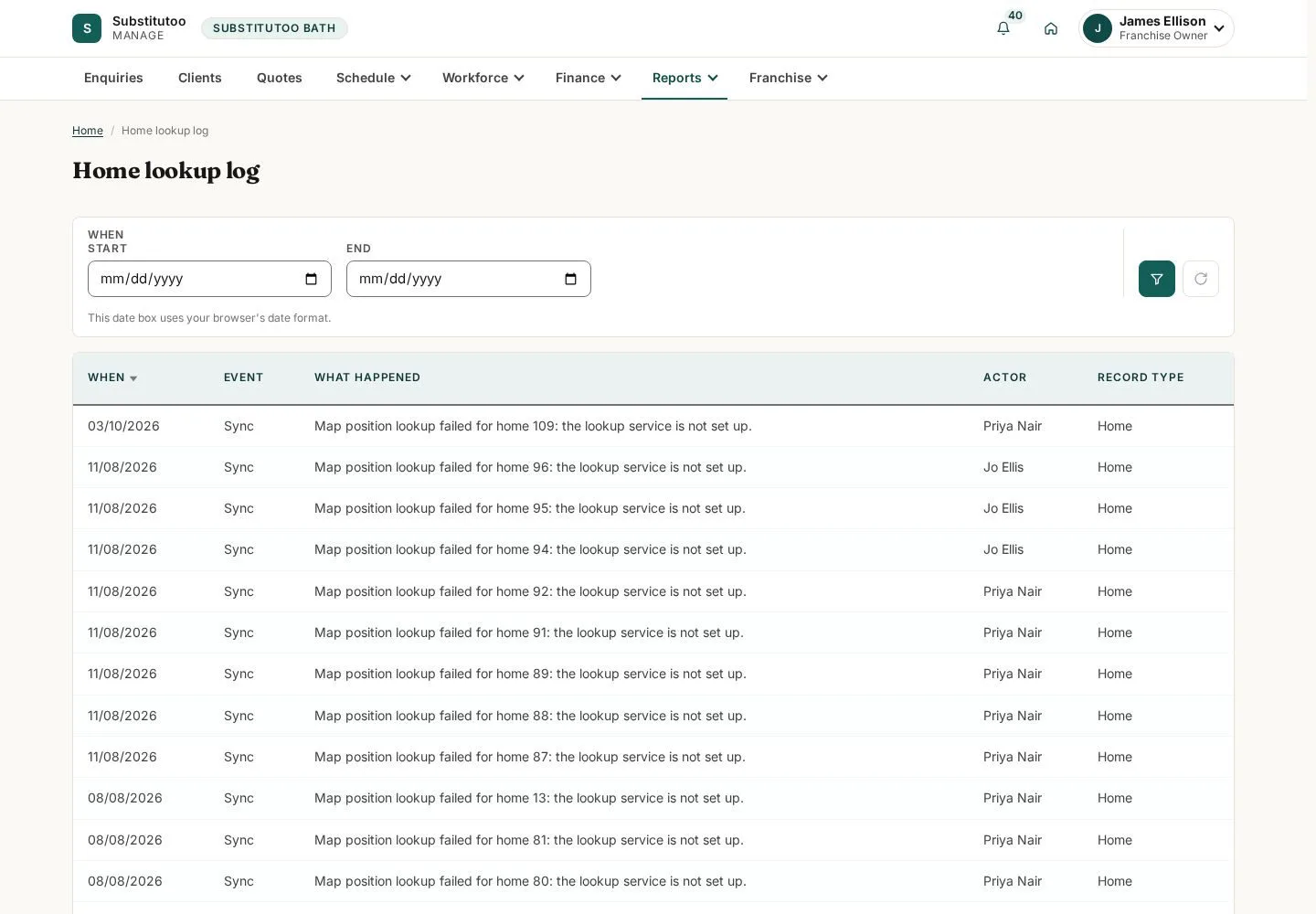The width and height of the screenshot is (1316, 914).
Task: Open James Ellison account menu chevron
Action: click(1219, 28)
